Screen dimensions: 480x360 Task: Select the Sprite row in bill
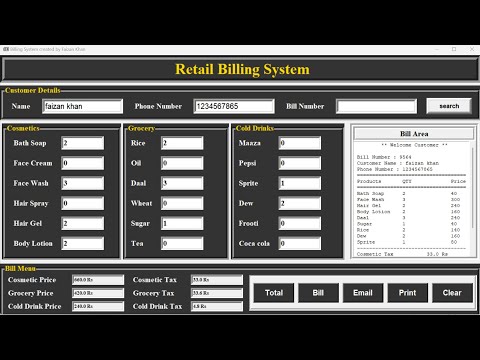(407, 242)
